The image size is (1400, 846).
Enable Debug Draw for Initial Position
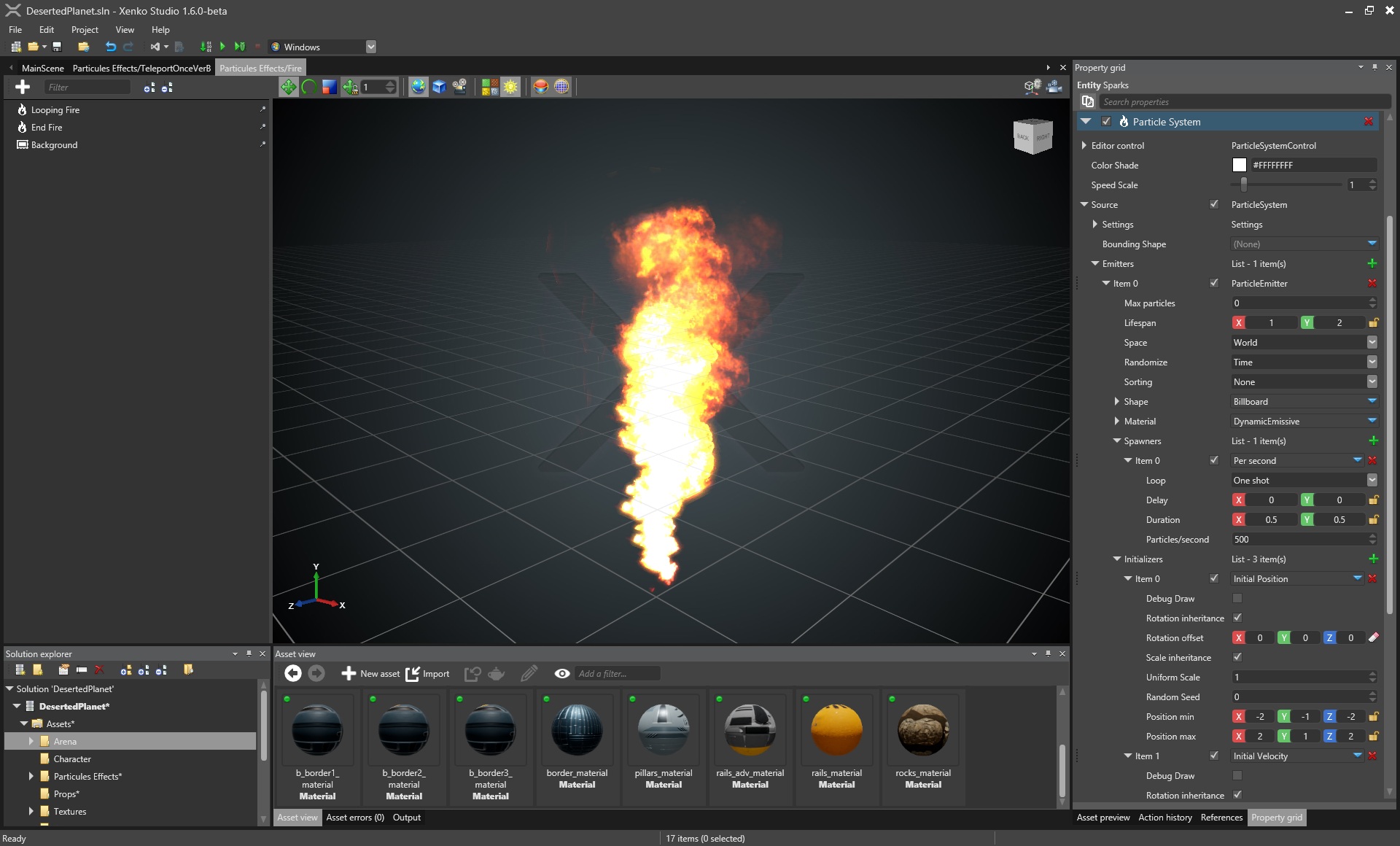(x=1237, y=598)
